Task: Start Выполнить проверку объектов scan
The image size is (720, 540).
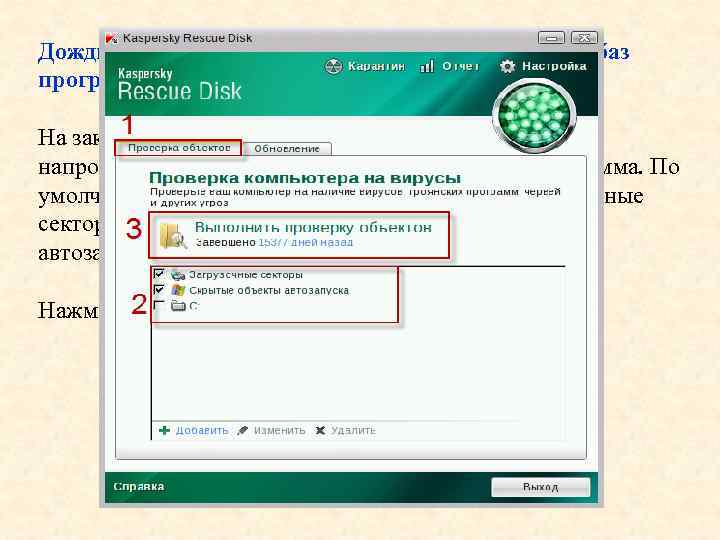Action: (313, 227)
